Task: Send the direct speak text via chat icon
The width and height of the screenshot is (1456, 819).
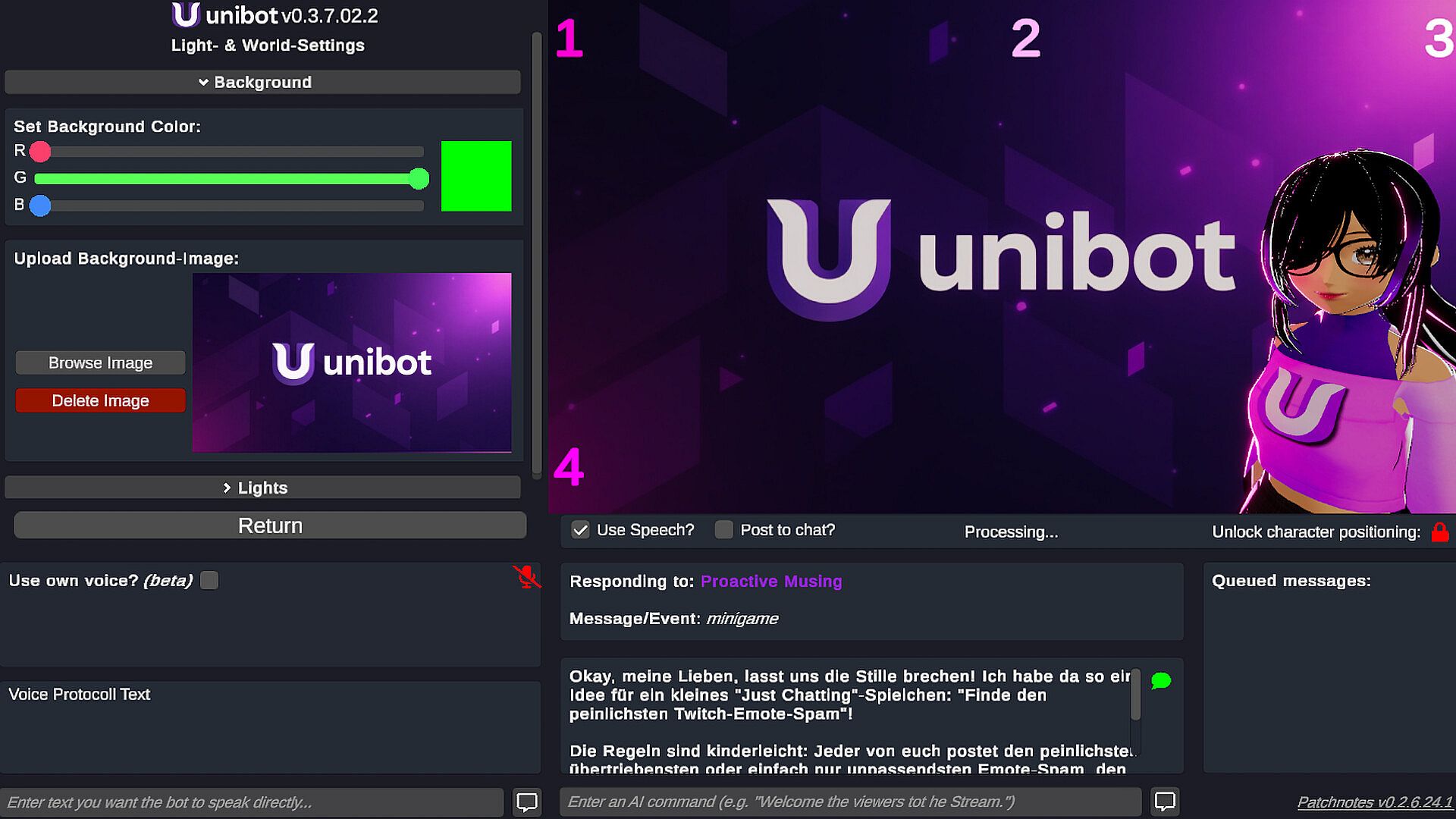Action: (x=527, y=802)
